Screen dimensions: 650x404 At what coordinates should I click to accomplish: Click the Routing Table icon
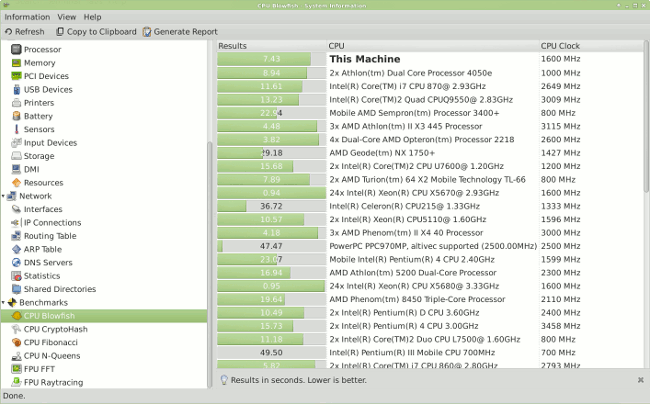[x=16, y=236]
